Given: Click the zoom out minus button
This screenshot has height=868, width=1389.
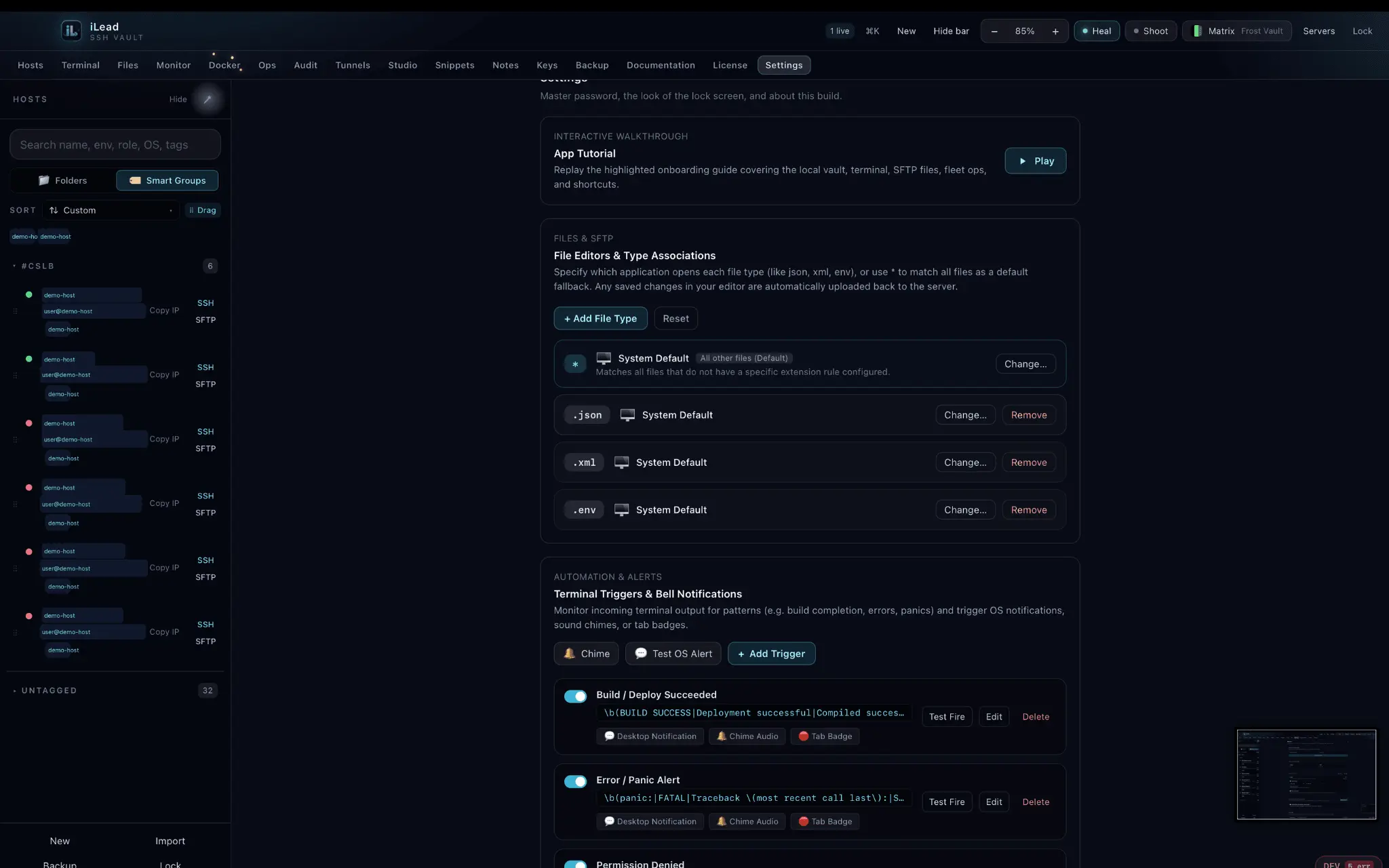Looking at the screenshot, I should 994,31.
